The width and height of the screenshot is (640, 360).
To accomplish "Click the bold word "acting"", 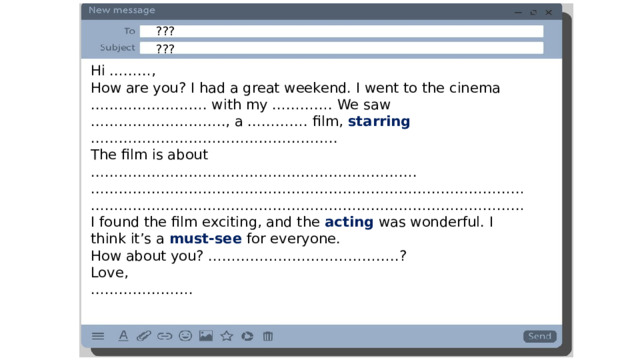I will (x=349, y=222).
